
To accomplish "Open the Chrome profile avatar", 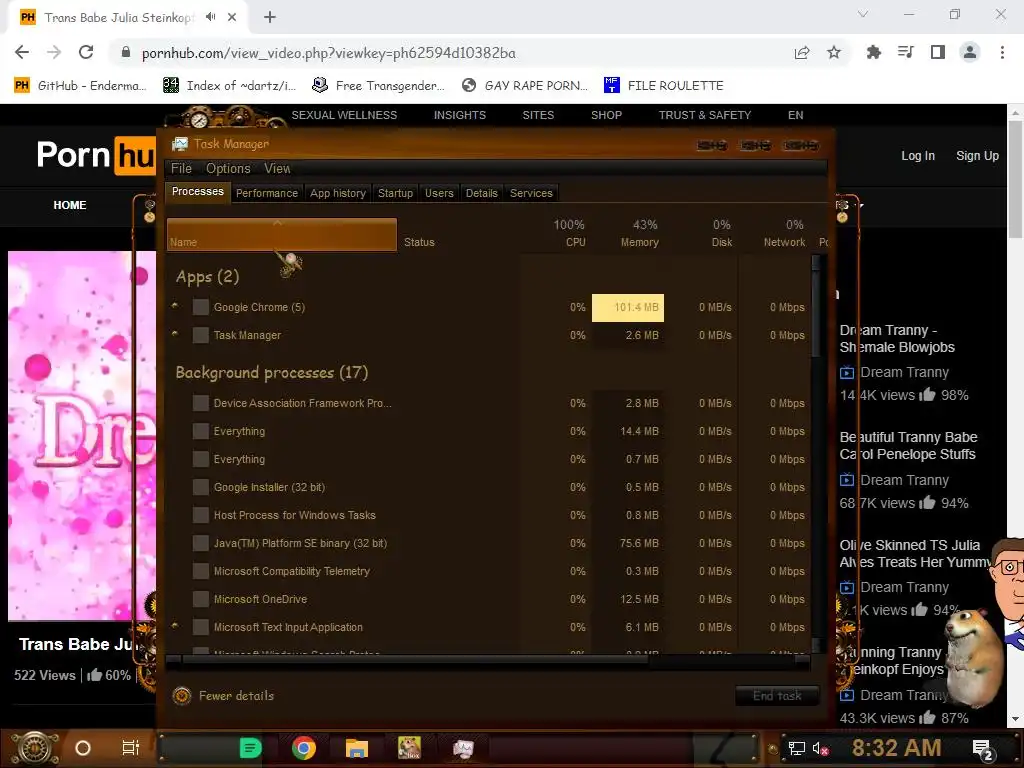I will pos(970,52).
